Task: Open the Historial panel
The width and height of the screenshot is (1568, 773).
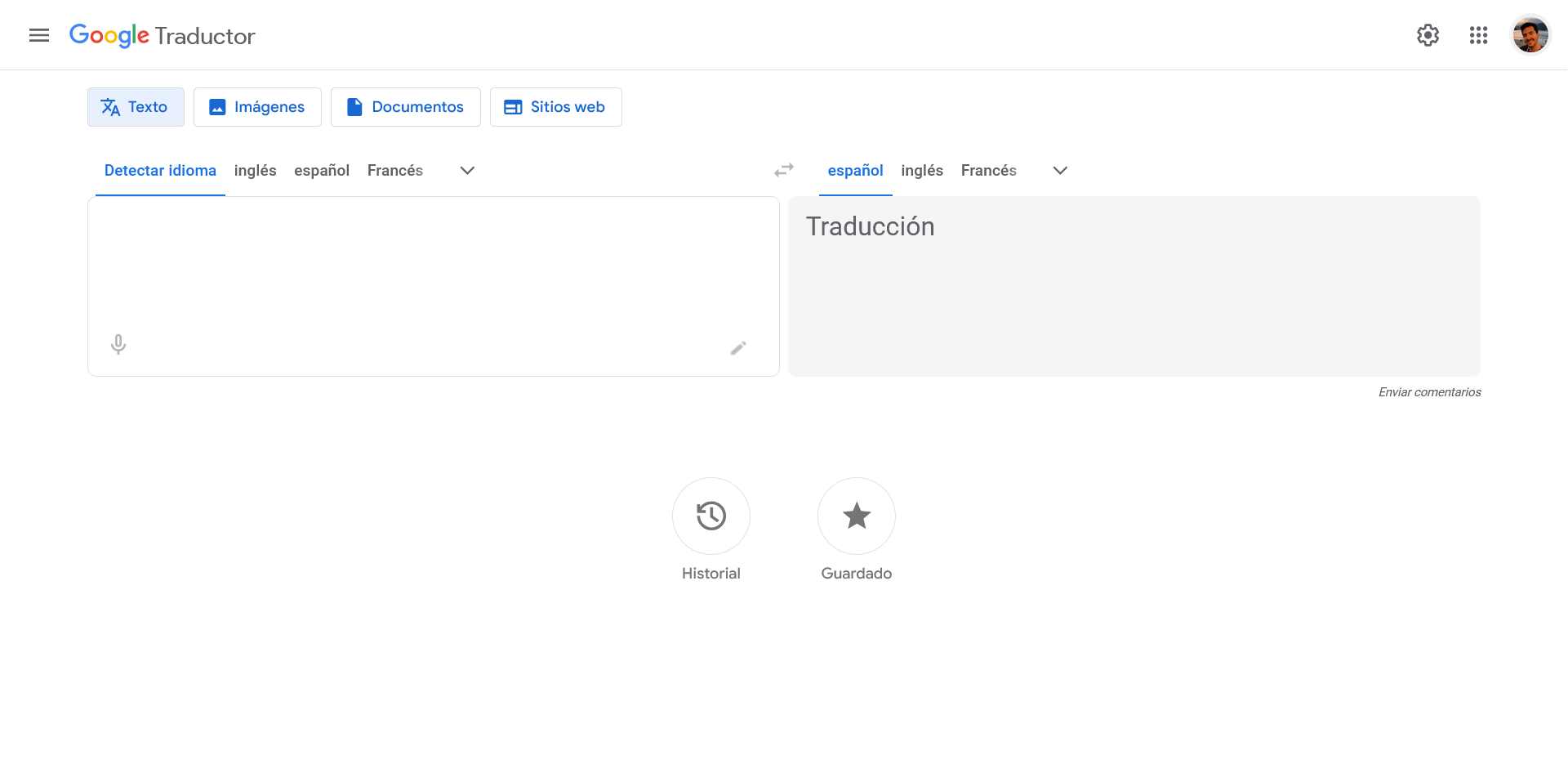Action: pyautogui.click(x=710, y=516)
